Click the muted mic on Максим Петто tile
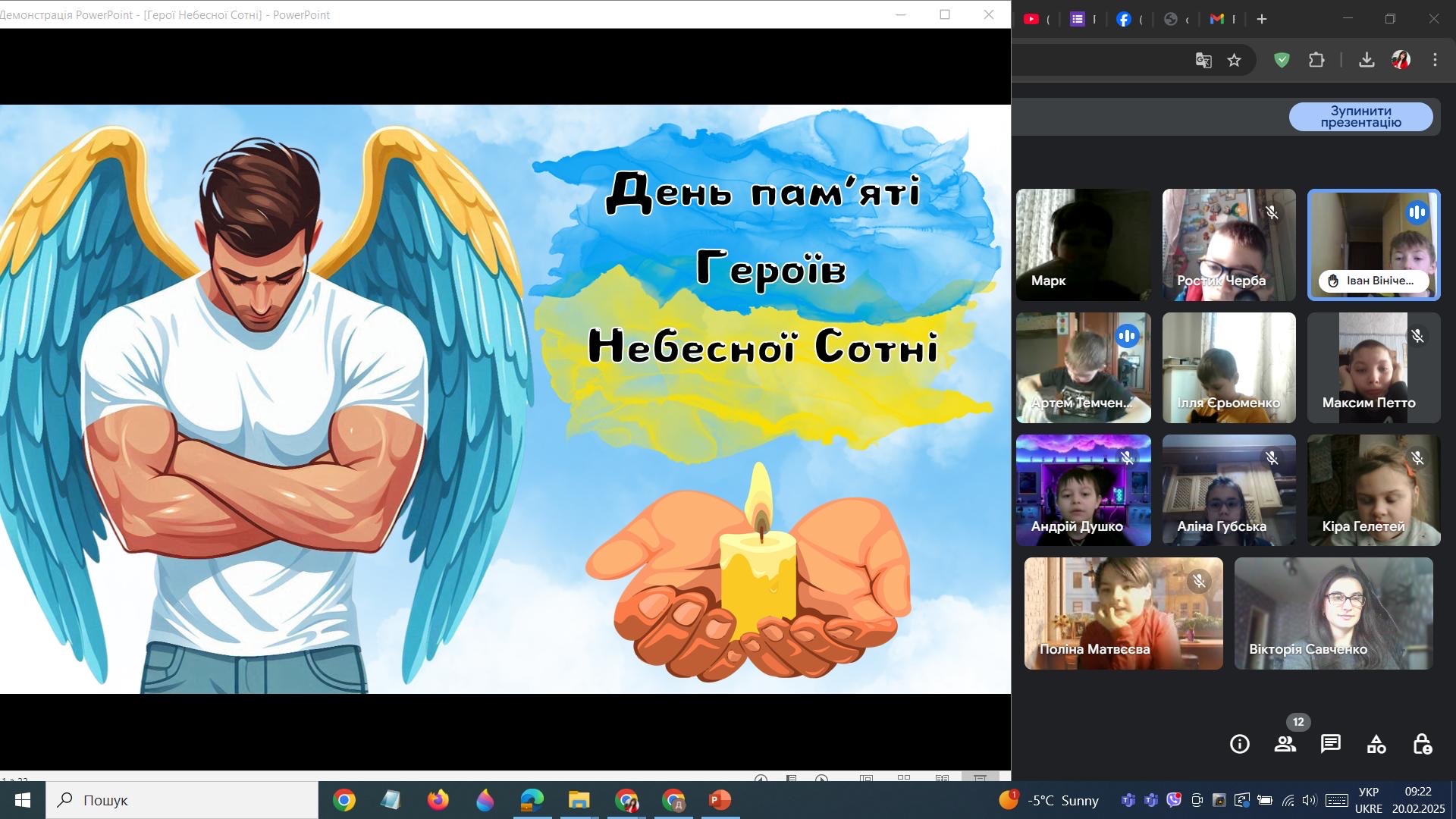This screenshot has width=1456, height=819. (x=1417, y=336)
